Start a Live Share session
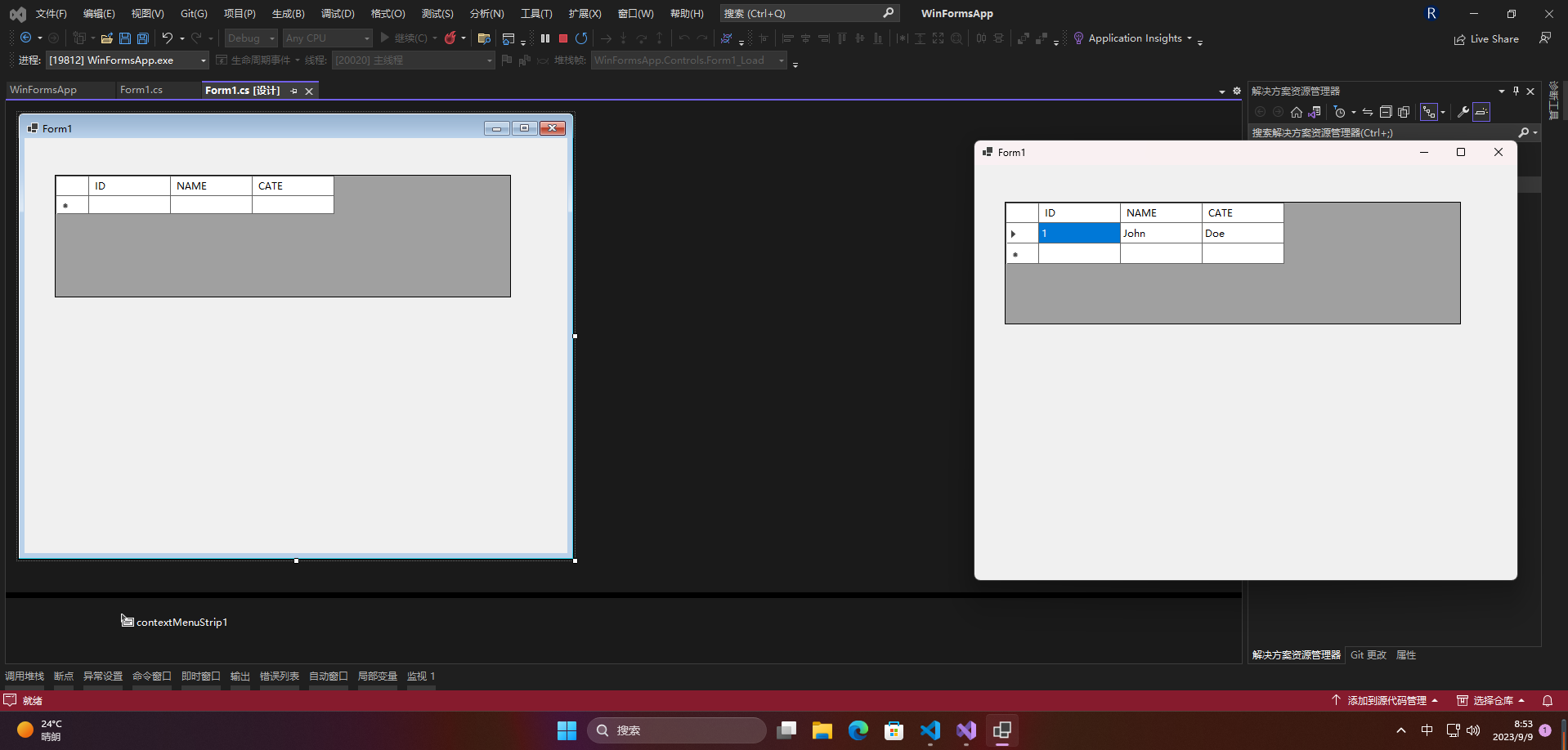1568x750 pixels. 1486,39
